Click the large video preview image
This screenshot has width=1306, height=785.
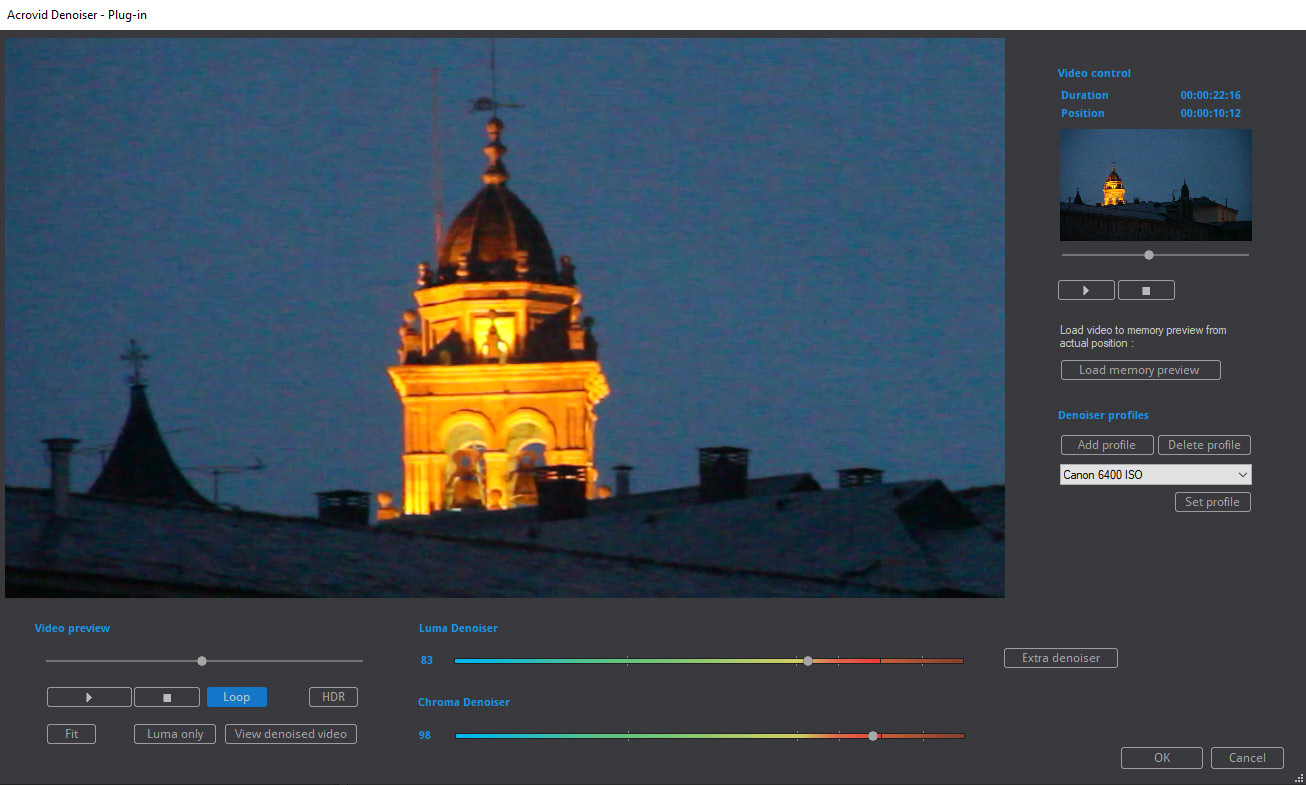[x=505, y=318]
